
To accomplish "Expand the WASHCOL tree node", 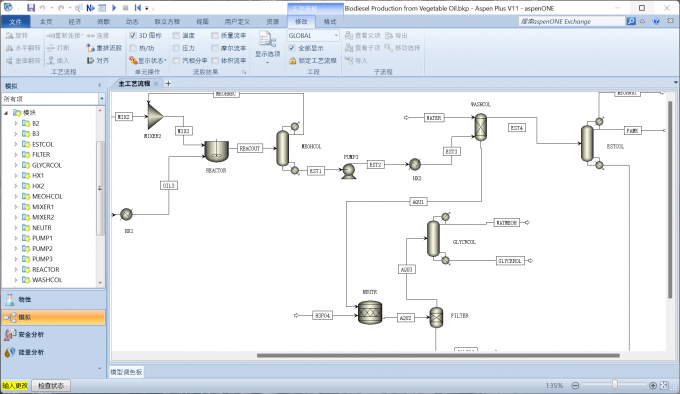I will [16, 280].
